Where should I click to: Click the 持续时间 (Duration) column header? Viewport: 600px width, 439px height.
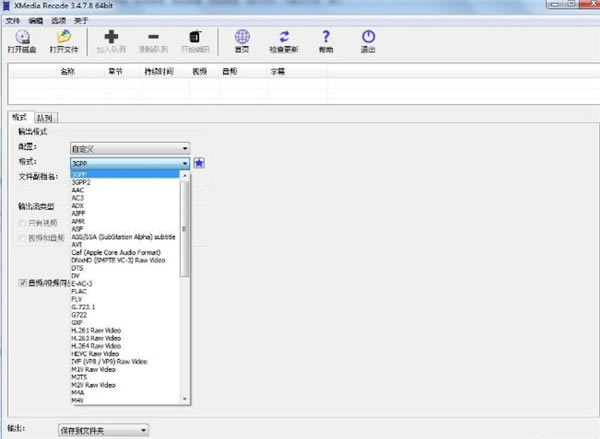(x=159, y=71)
